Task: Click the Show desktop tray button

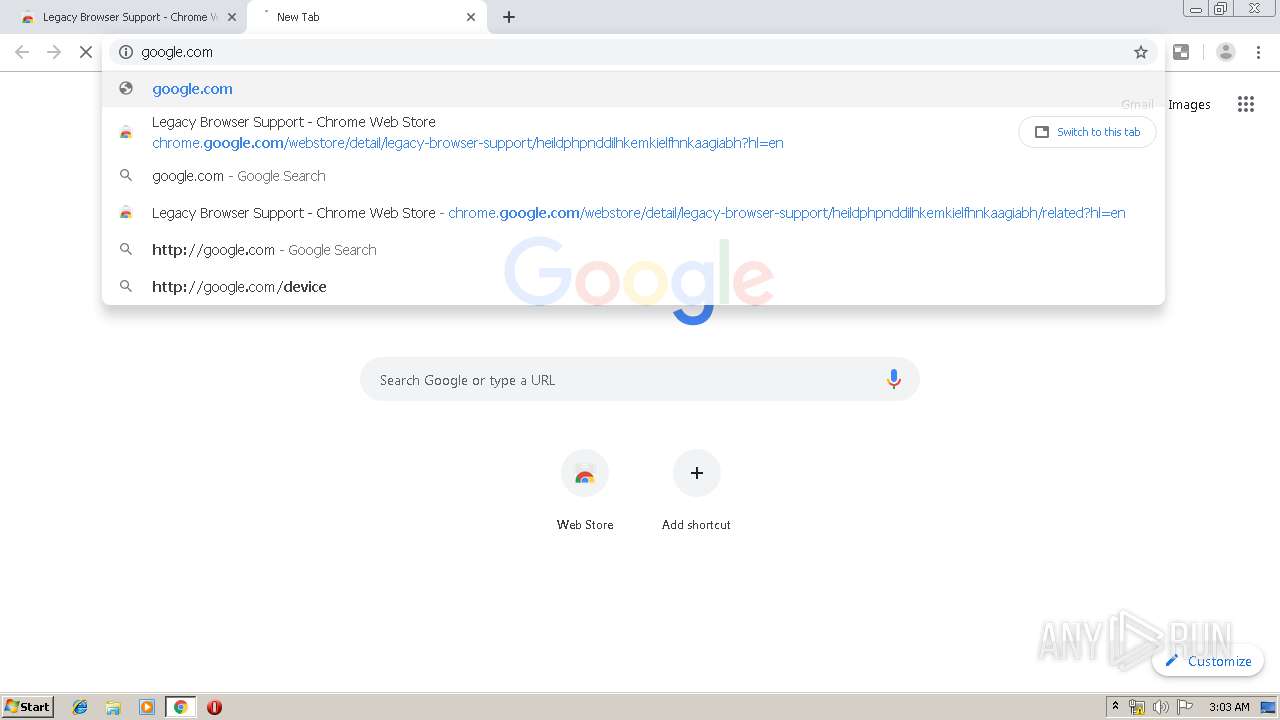Action: pyautogui.click(x=1269, y=707)
